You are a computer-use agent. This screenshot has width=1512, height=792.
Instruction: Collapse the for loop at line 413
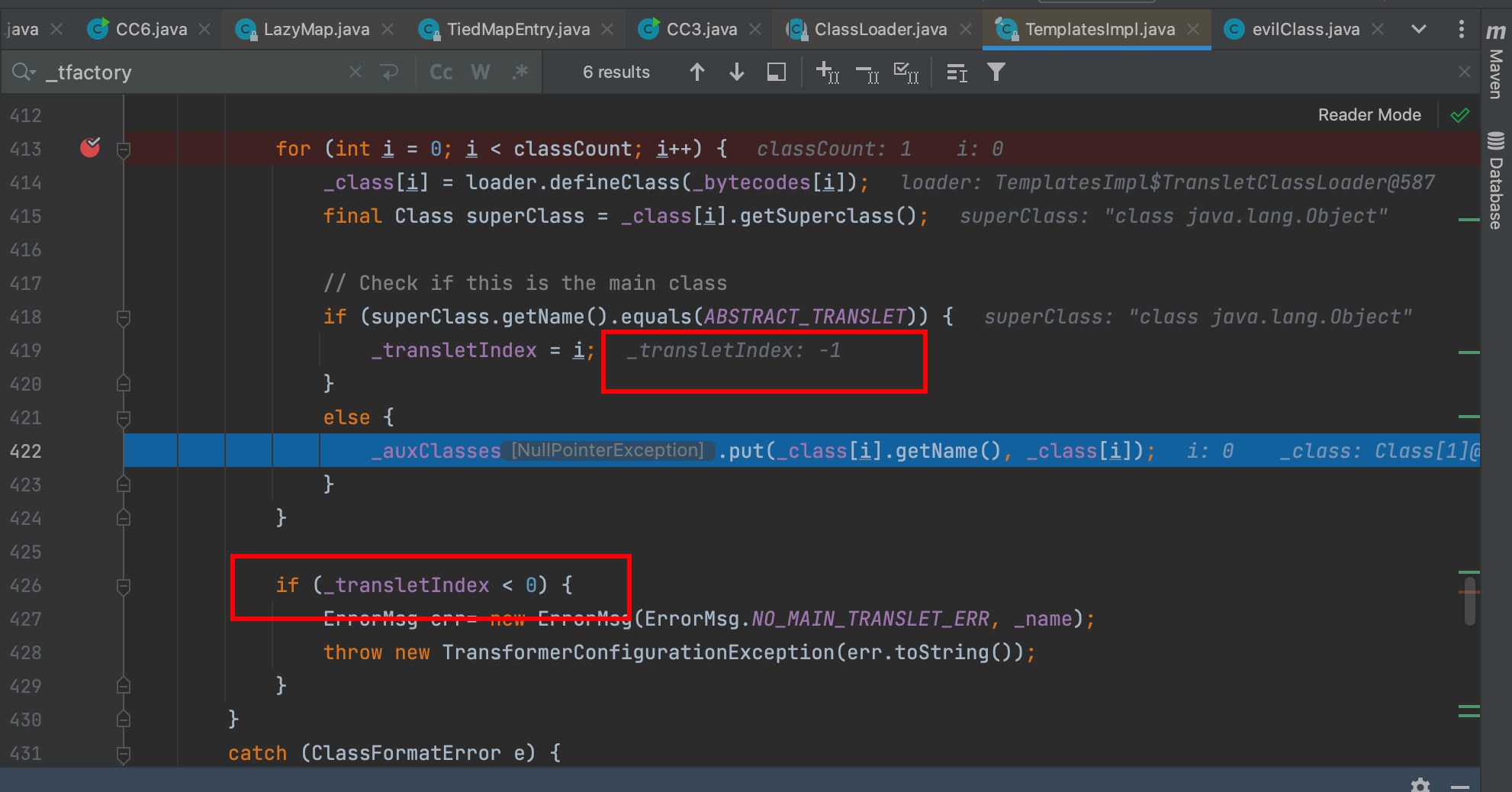(x=124, y=150)
